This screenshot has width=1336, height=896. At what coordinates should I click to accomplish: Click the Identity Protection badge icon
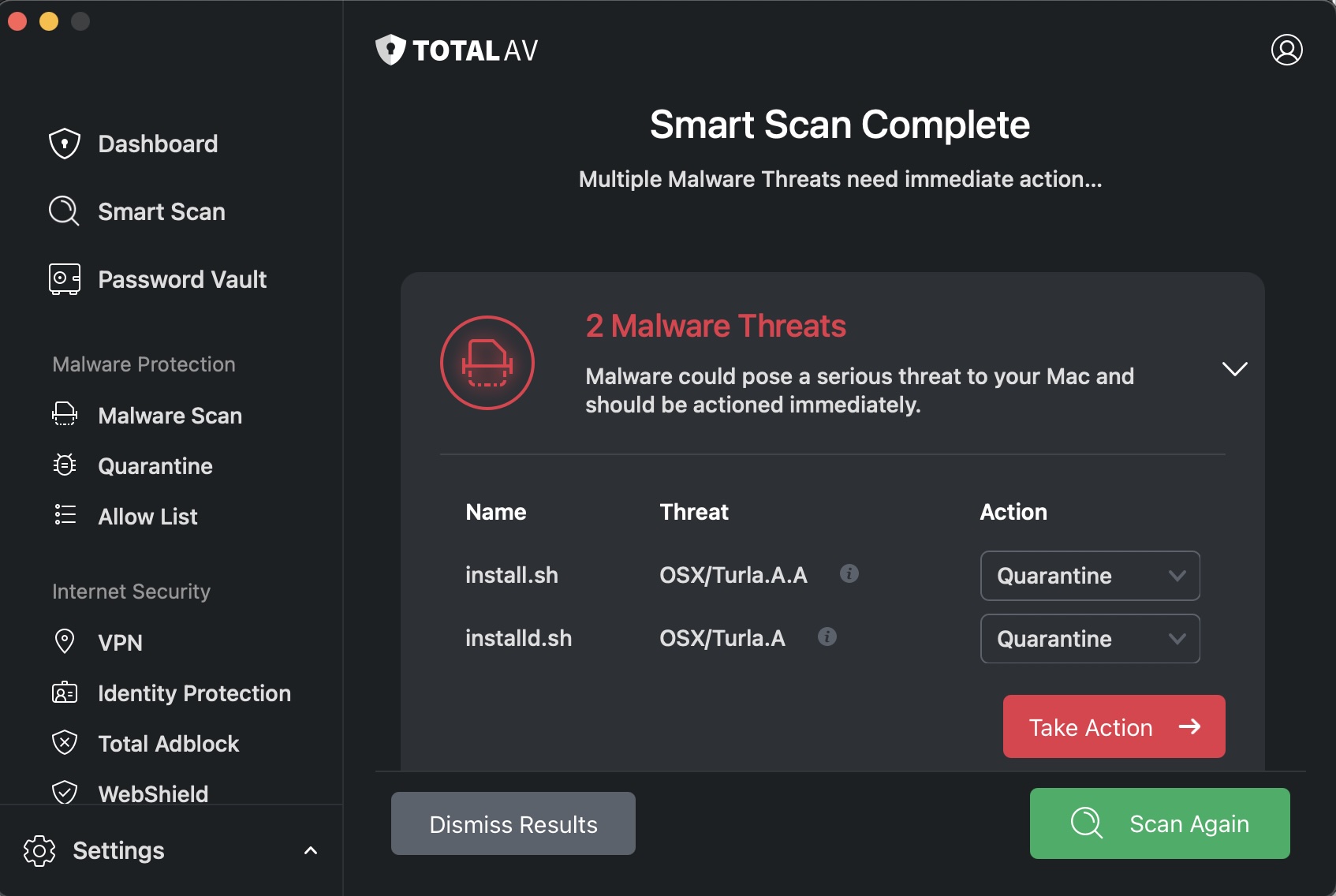[64, 693]
